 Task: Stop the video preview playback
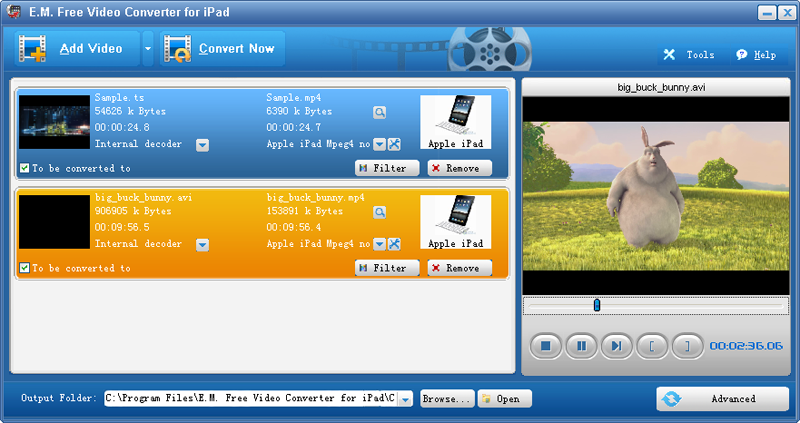[x=545, y=346]
